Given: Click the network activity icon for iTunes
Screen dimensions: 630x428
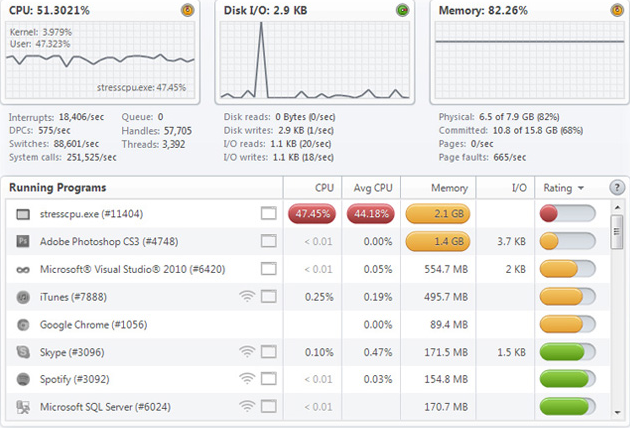Looking at the screenshot, I should 247,297.
